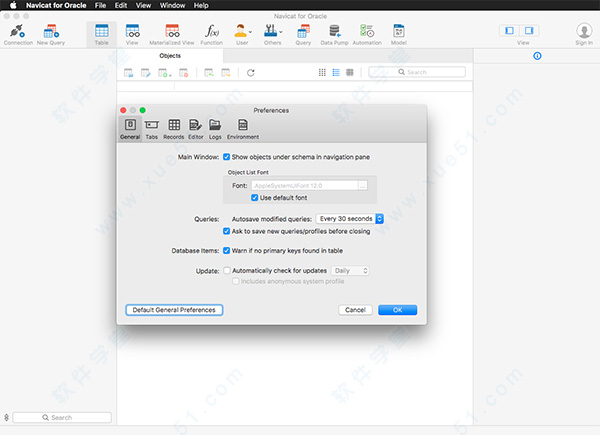Screen dimensions: 600x435
Task: Open a New Query from toolbar
Action: point(51,34)
